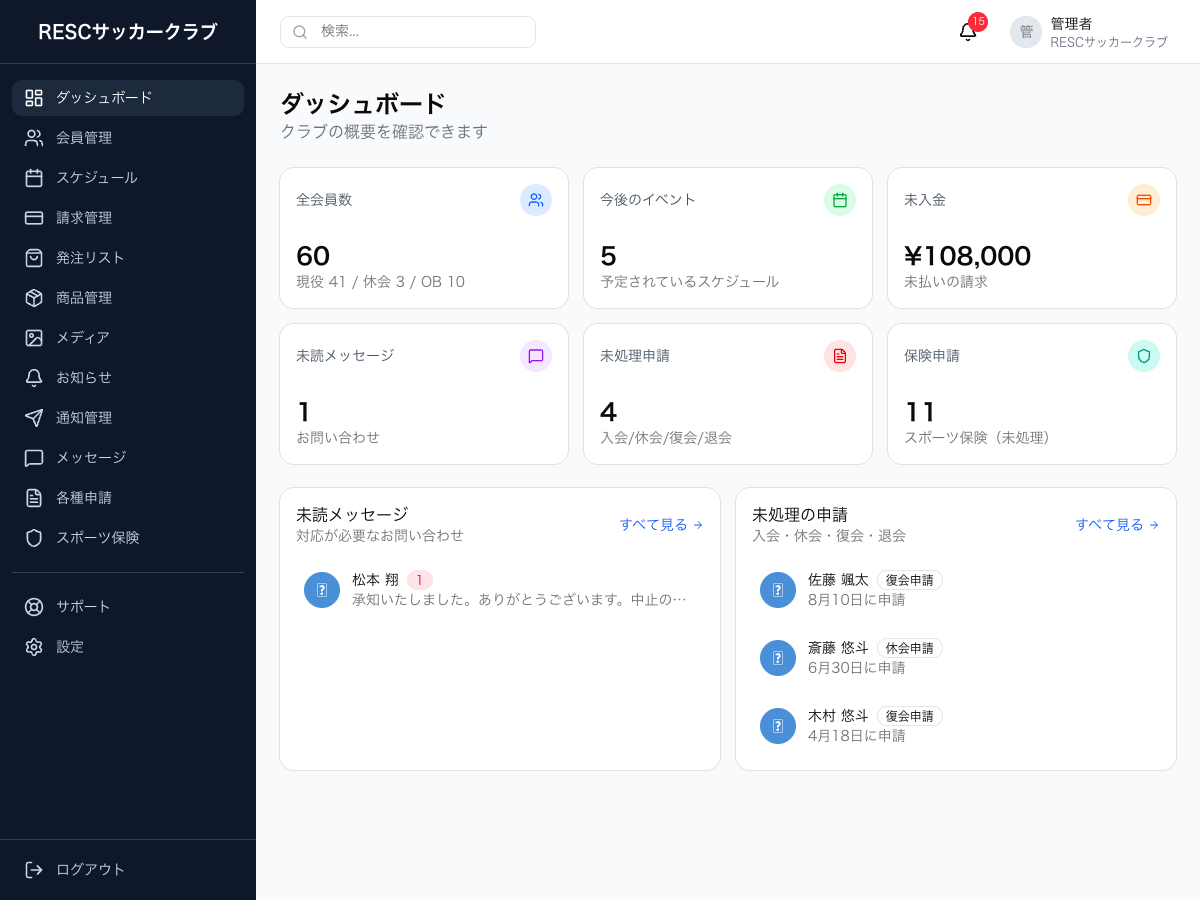Click the メッセージ speech bubble icon in sidebar

(34, 458)
